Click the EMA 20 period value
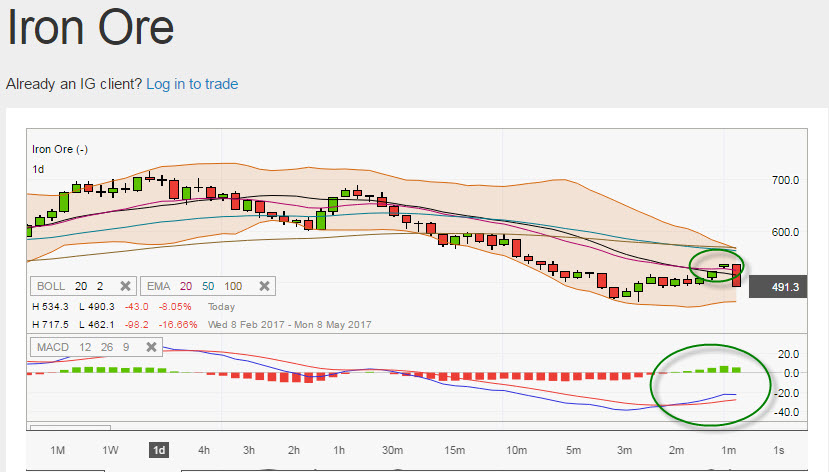829x472 pixels. pos(186,286)
